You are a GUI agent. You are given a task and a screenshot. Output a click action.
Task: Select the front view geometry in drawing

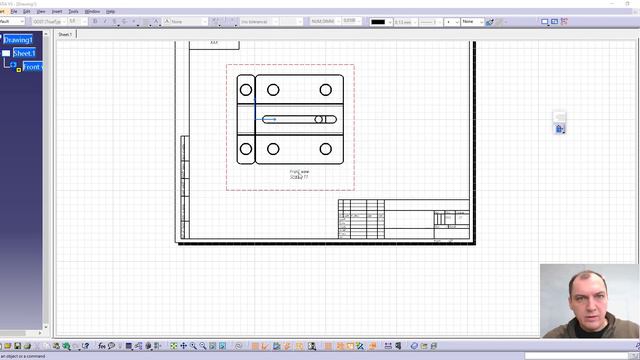click(x=290, y=119)
